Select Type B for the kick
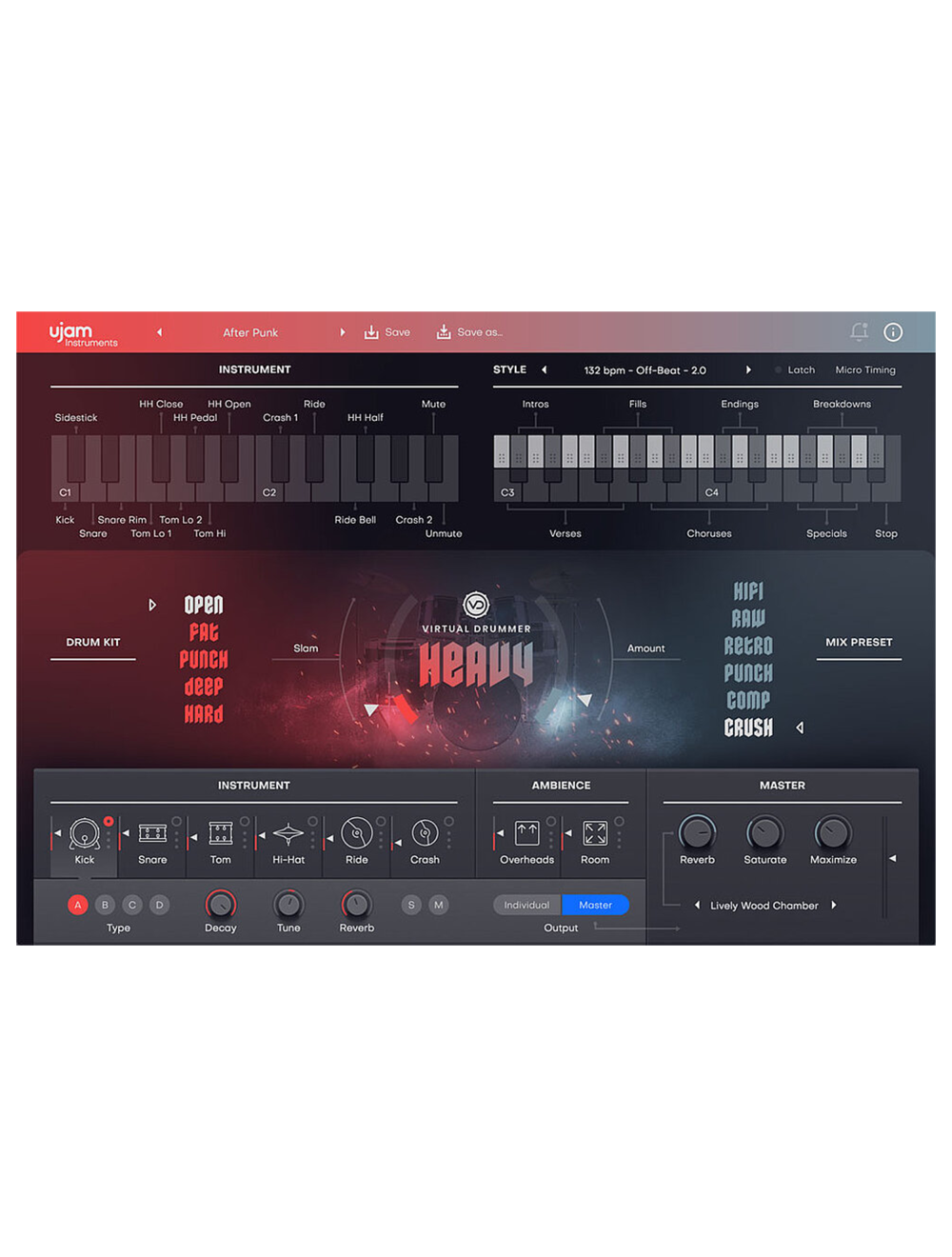Image resolution: width=952 pixels, height=1257 pixels. [x=105, y=905]
